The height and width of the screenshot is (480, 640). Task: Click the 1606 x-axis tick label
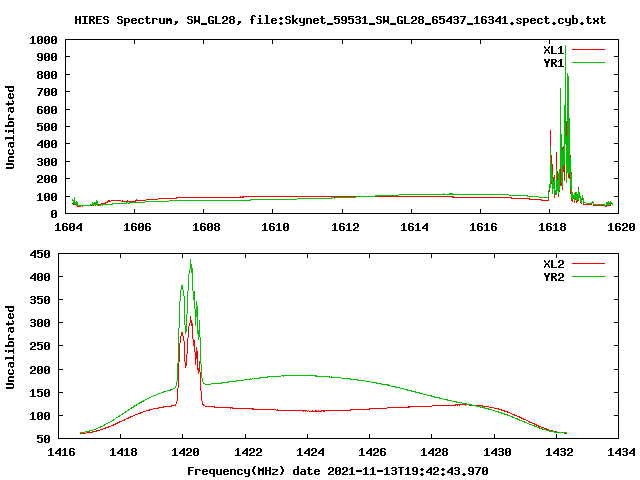coord(137,227)
